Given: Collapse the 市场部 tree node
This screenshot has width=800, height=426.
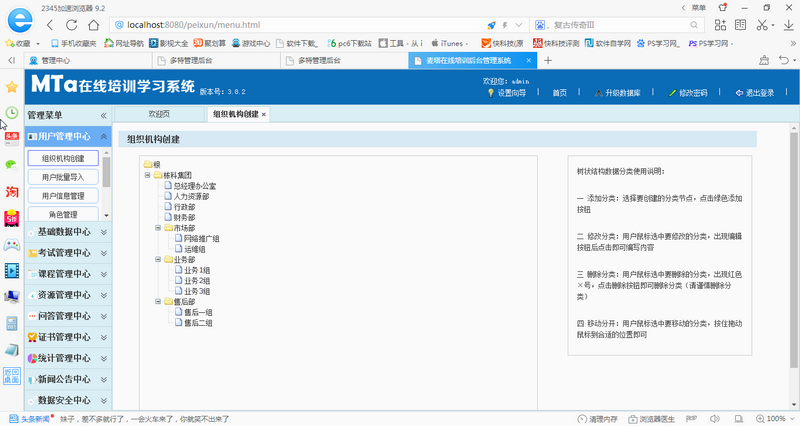Looking at the screenshot, I should coord(158,228).
